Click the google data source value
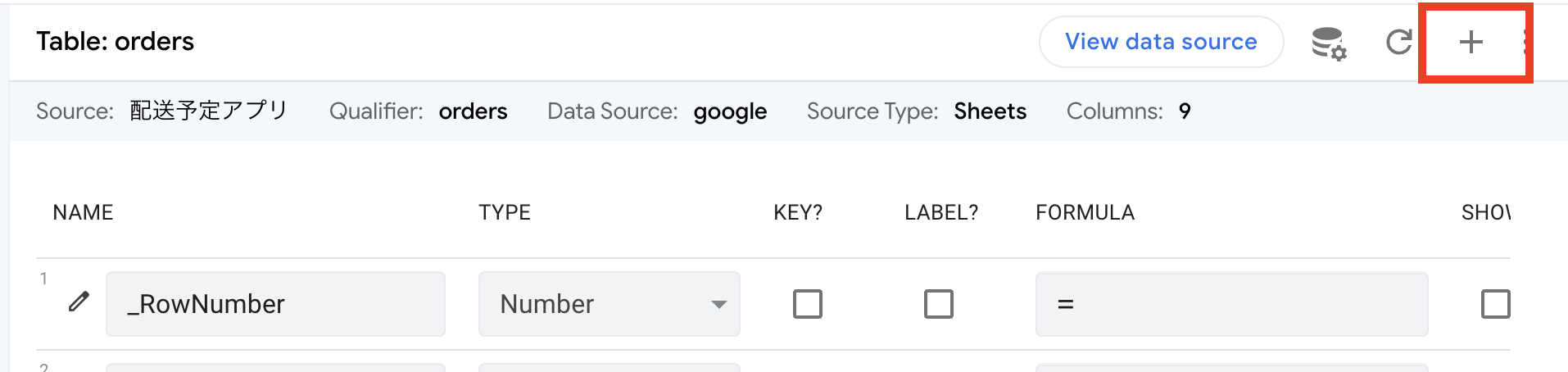The height and width of the screenshot is (372, 1568). 730,111
